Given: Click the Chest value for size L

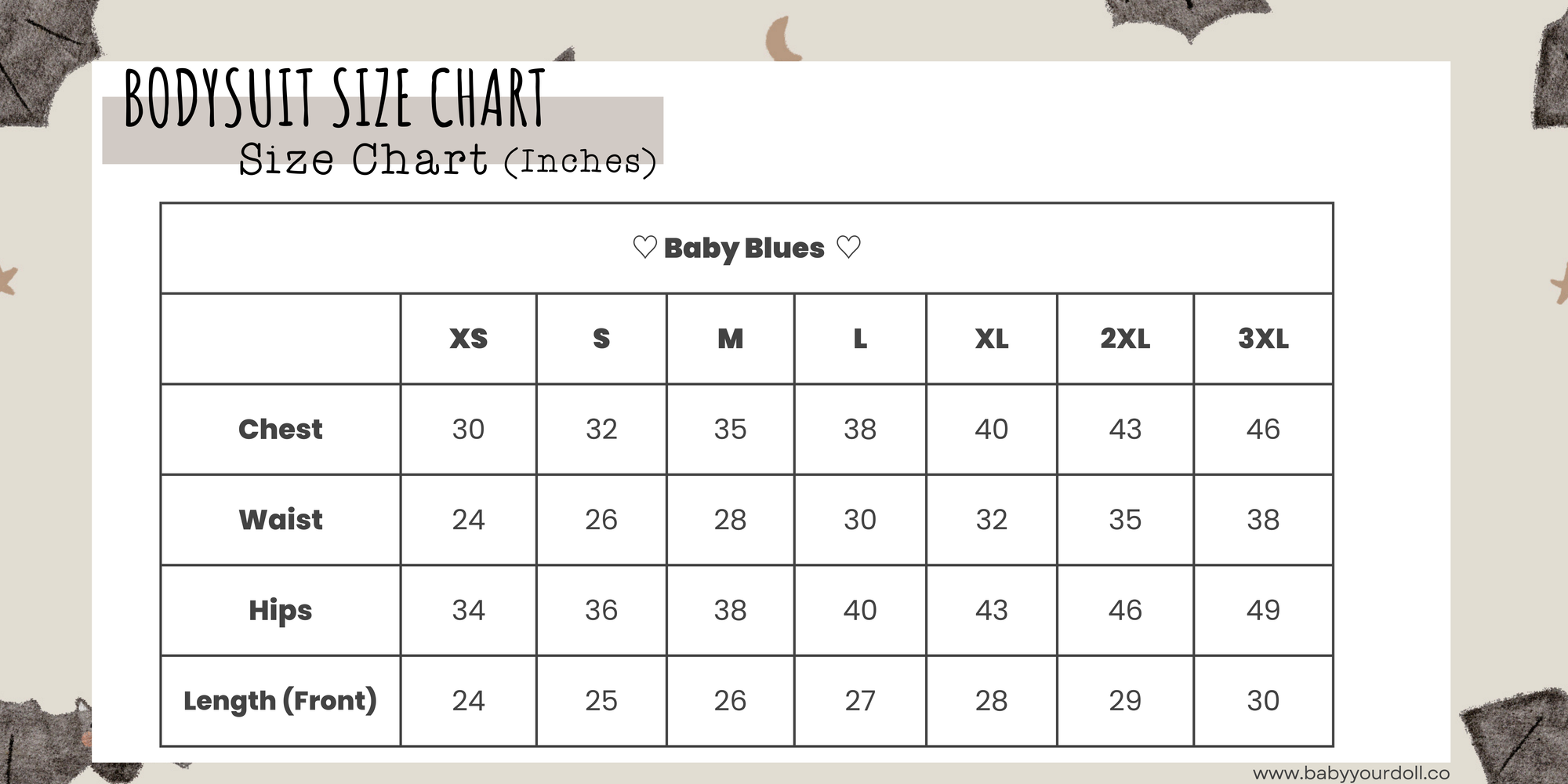Looking at the screenshot, I should click(x=860, y=429).
